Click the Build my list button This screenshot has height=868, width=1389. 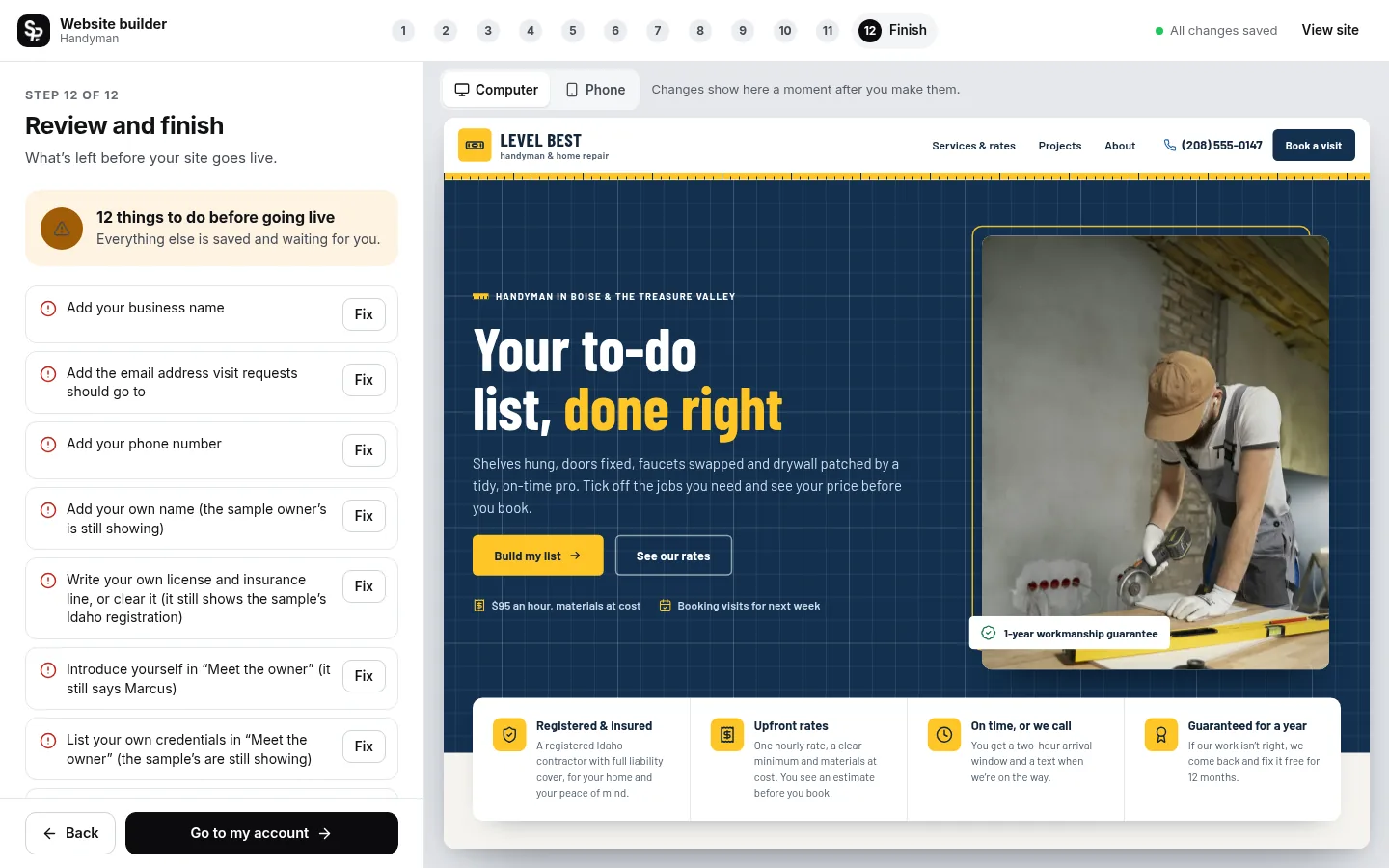[x=537, y=556]
